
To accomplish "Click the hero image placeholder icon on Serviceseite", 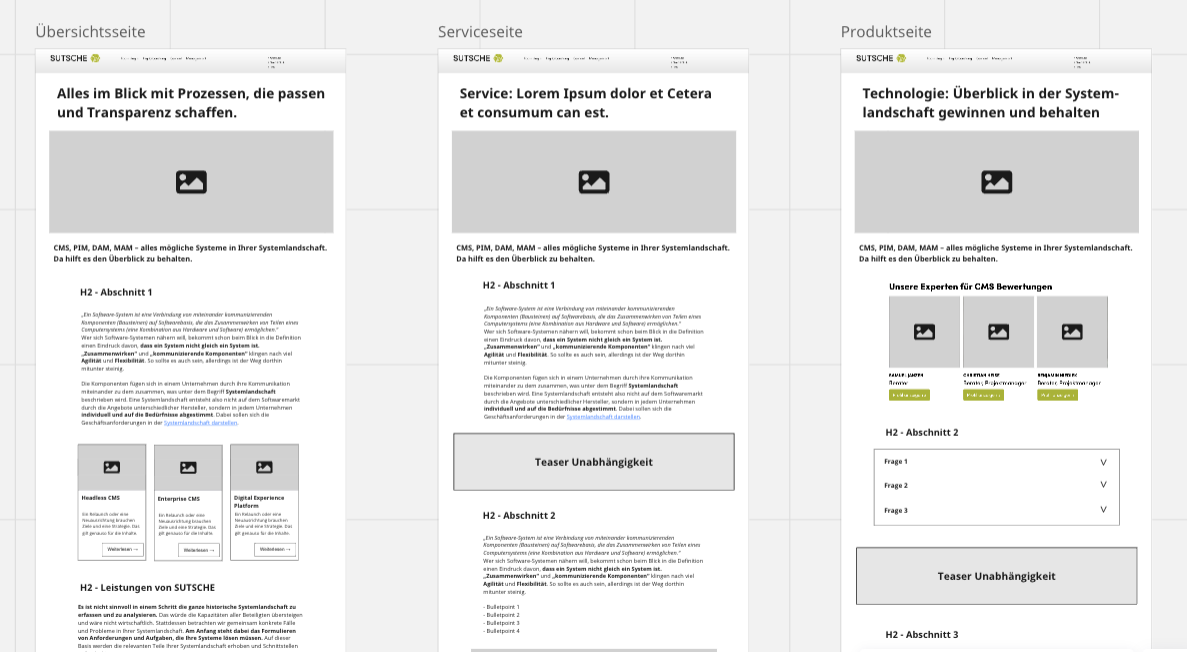I will [593, 182].
